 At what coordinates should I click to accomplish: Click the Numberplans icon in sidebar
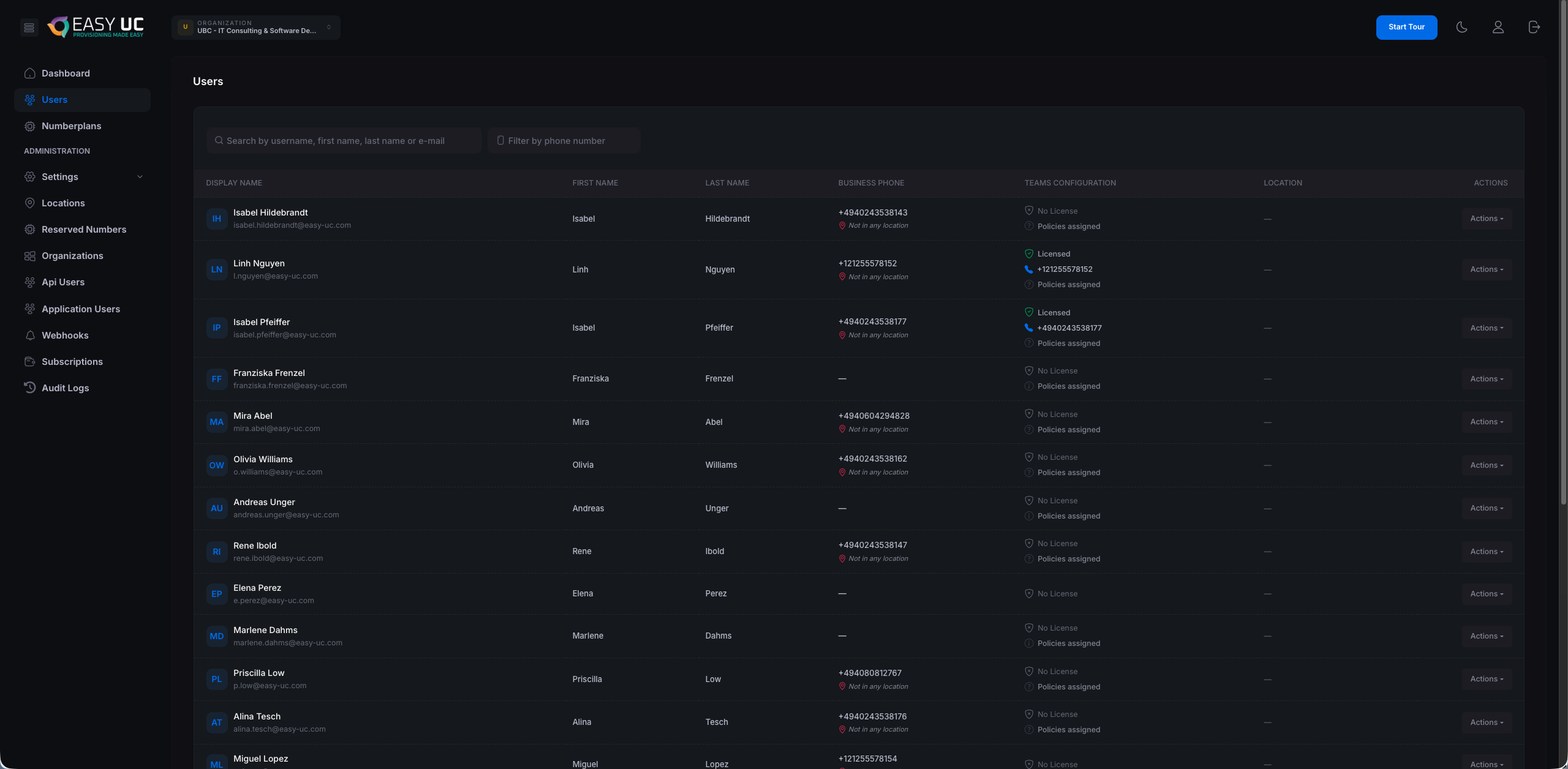tap(29, 126)
